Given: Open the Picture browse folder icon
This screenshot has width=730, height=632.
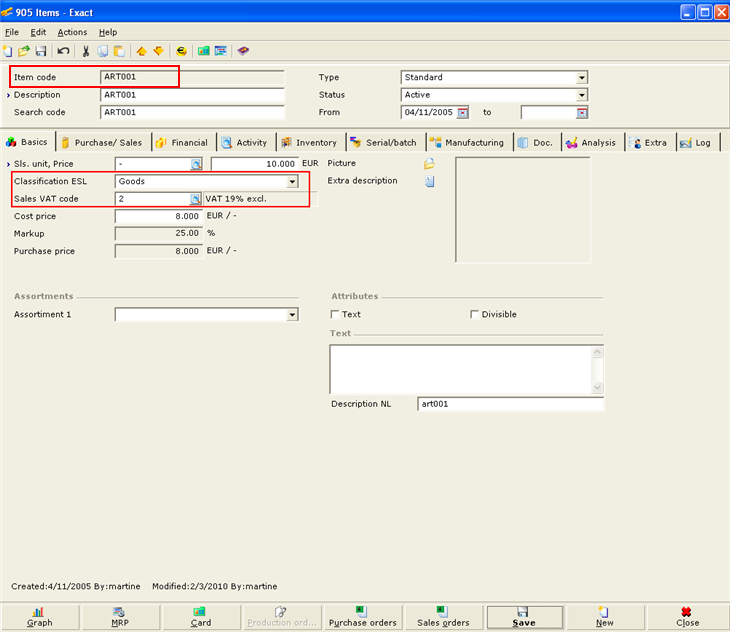Looking at the screenshot, I should coord(430,163).
